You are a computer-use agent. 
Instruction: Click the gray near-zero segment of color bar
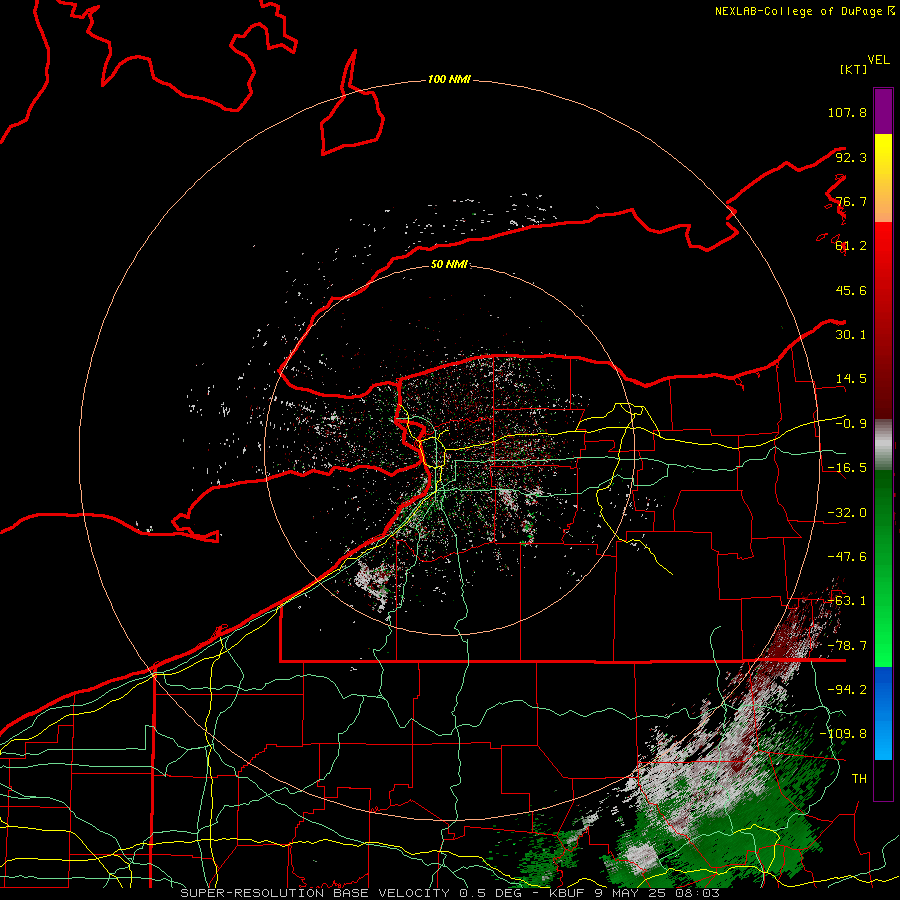click(883, 445)
